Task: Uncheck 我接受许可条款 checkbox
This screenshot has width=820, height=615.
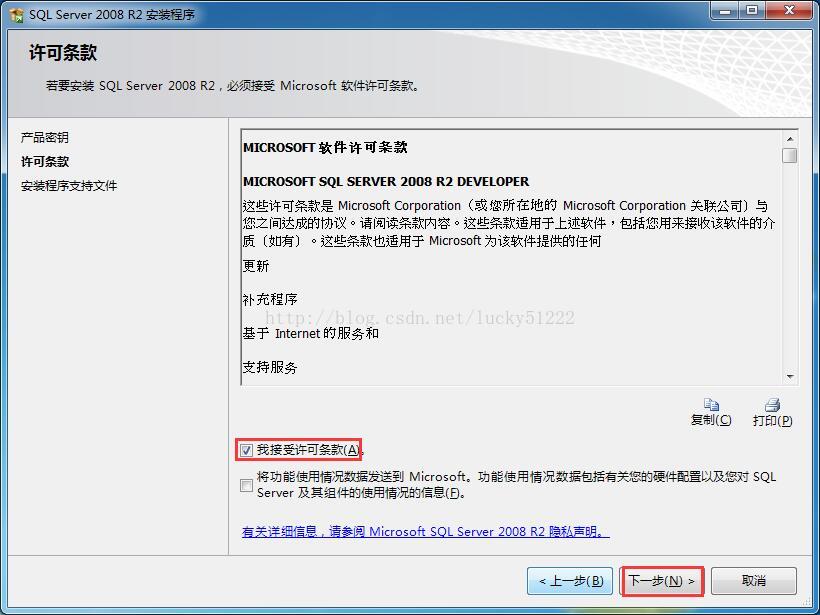Action: pos(246,450)
